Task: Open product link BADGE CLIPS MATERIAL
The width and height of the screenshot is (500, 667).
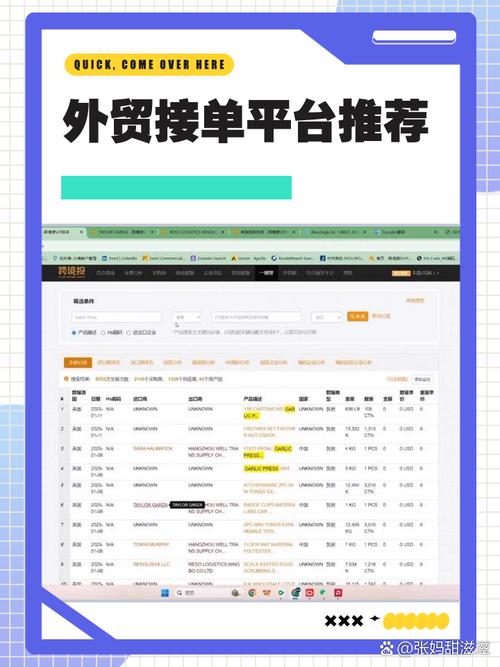Action: click(269, 508)
